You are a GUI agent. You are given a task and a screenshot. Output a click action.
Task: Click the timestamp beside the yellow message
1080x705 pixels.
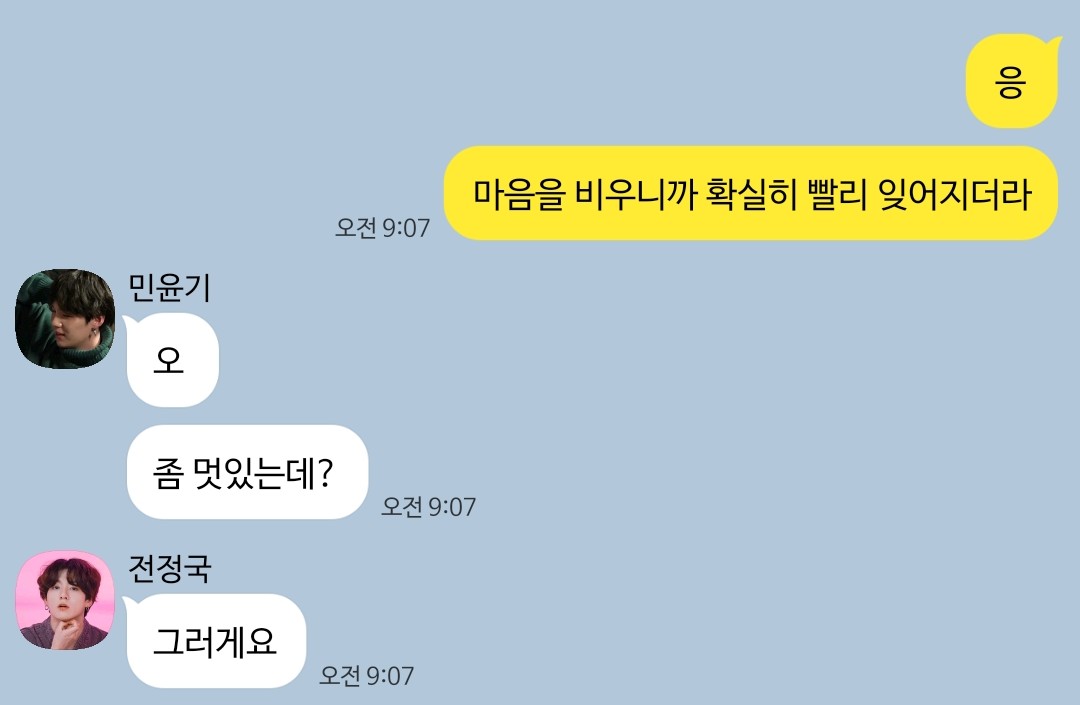[382, 228]
